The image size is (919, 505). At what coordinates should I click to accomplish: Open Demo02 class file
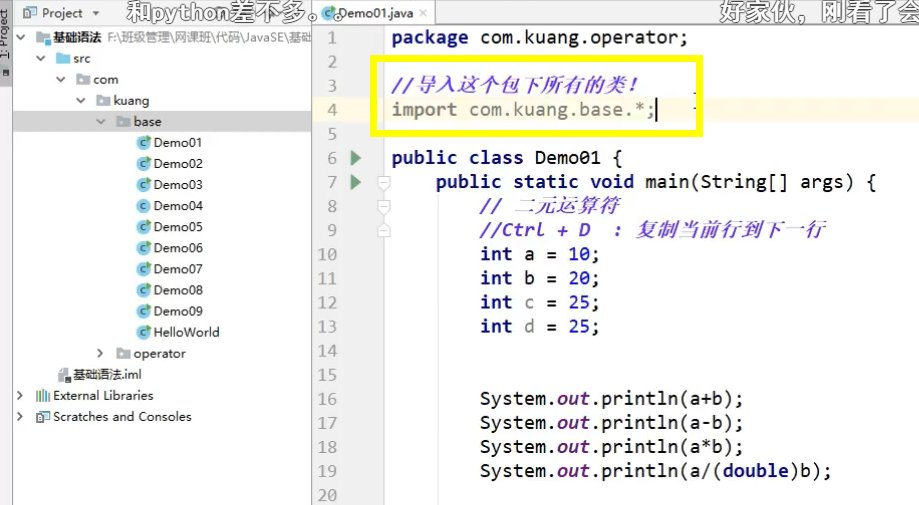(x=178, y=163)
